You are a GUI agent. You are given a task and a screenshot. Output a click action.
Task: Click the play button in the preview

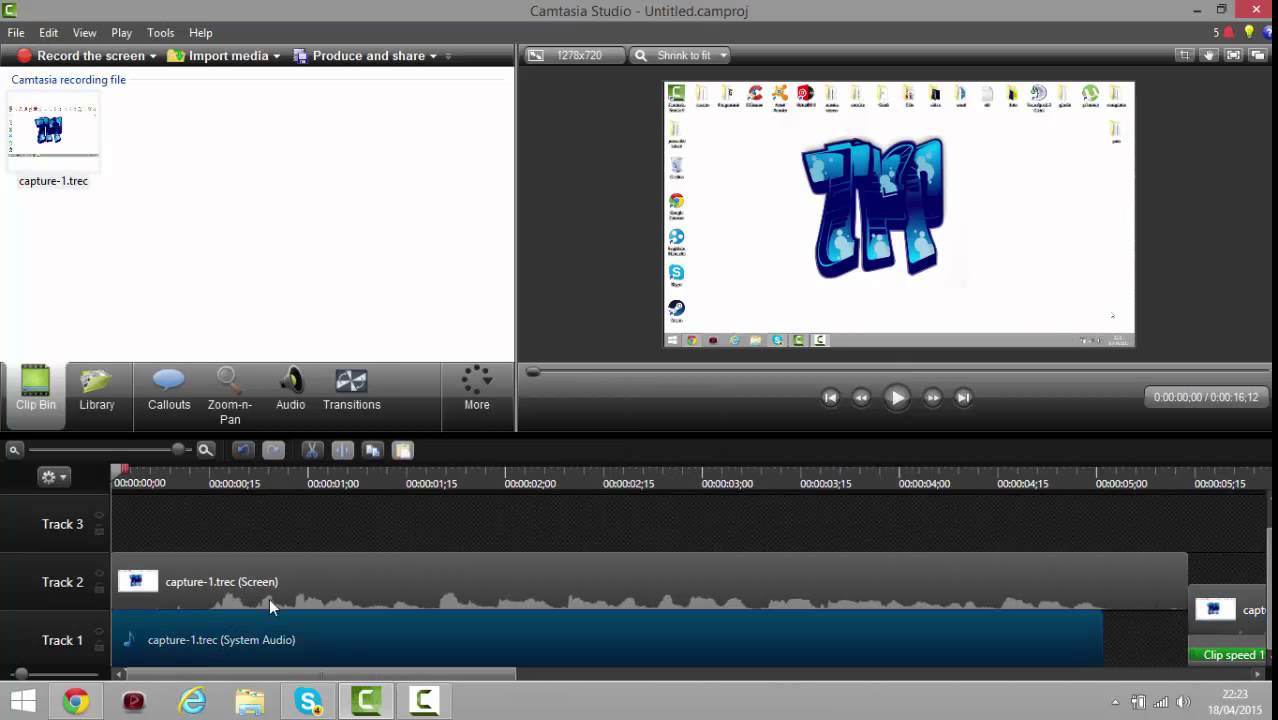pyautogui.click(x=897, y=397)
